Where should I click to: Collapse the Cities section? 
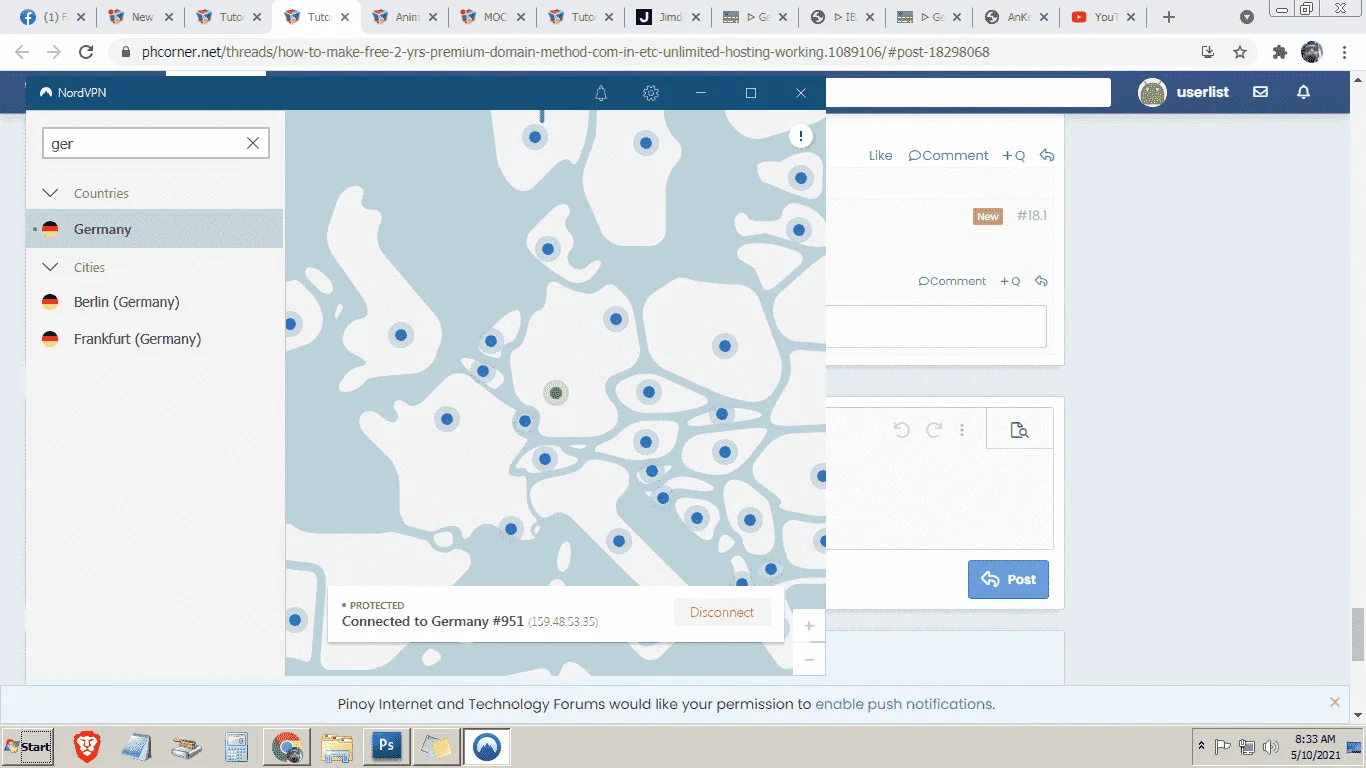(x=50, y=267)
